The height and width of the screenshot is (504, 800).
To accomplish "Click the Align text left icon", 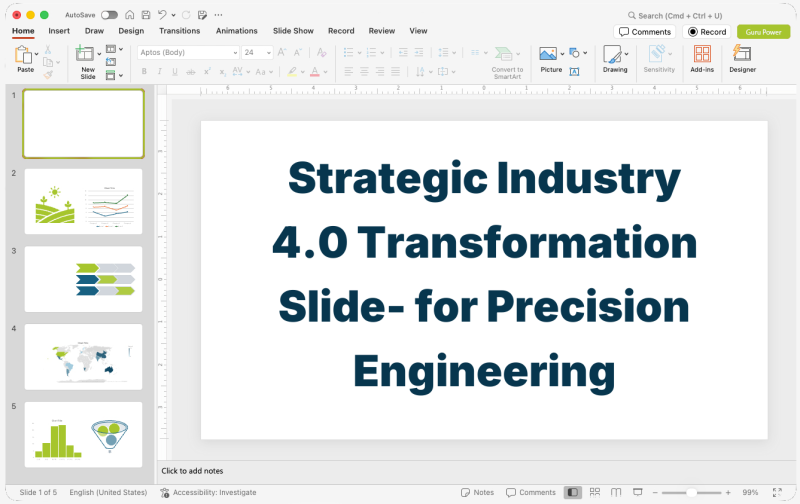I will tap(348, 71).
